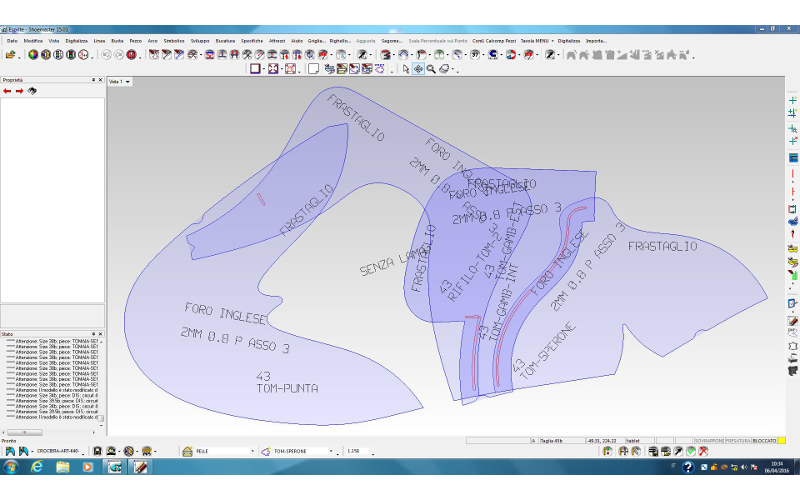This screenshot has width=800, height=500.
Task: Pin the Proprietà panel with pushpin
Action: pyautogui.click(x=93, y=80)
